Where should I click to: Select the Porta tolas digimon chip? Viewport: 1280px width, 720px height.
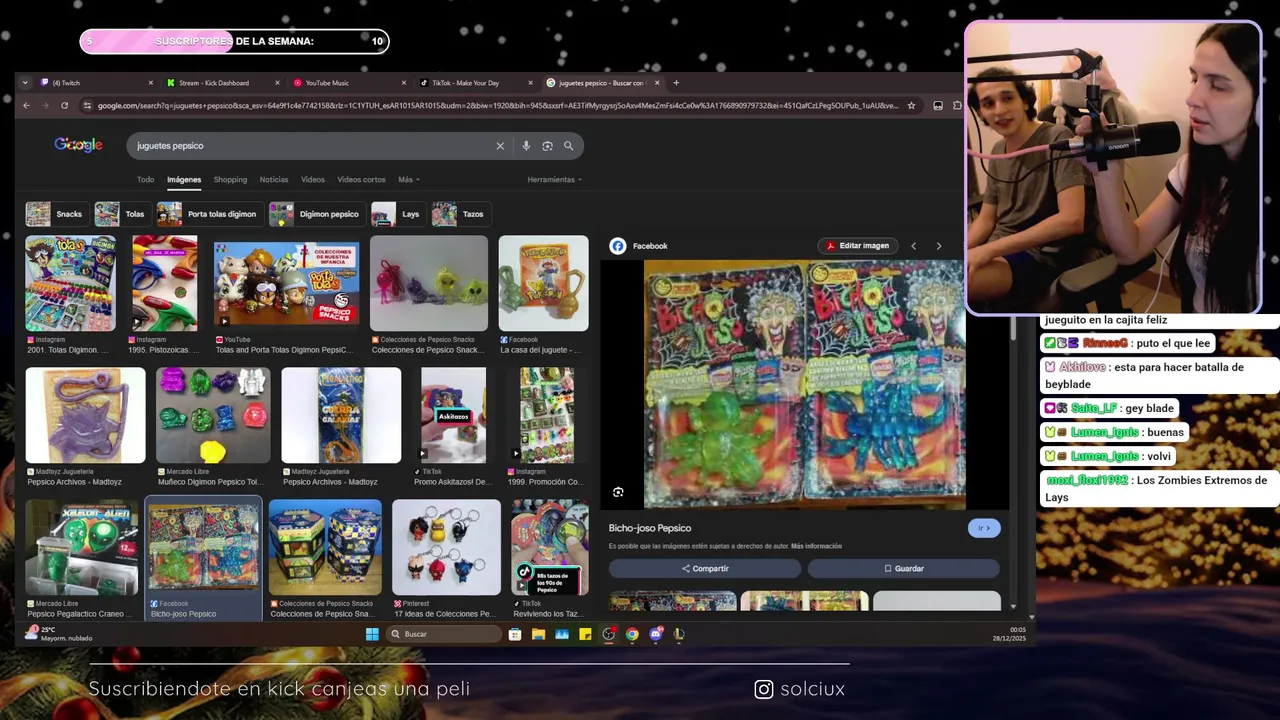(x=208, y=214)
